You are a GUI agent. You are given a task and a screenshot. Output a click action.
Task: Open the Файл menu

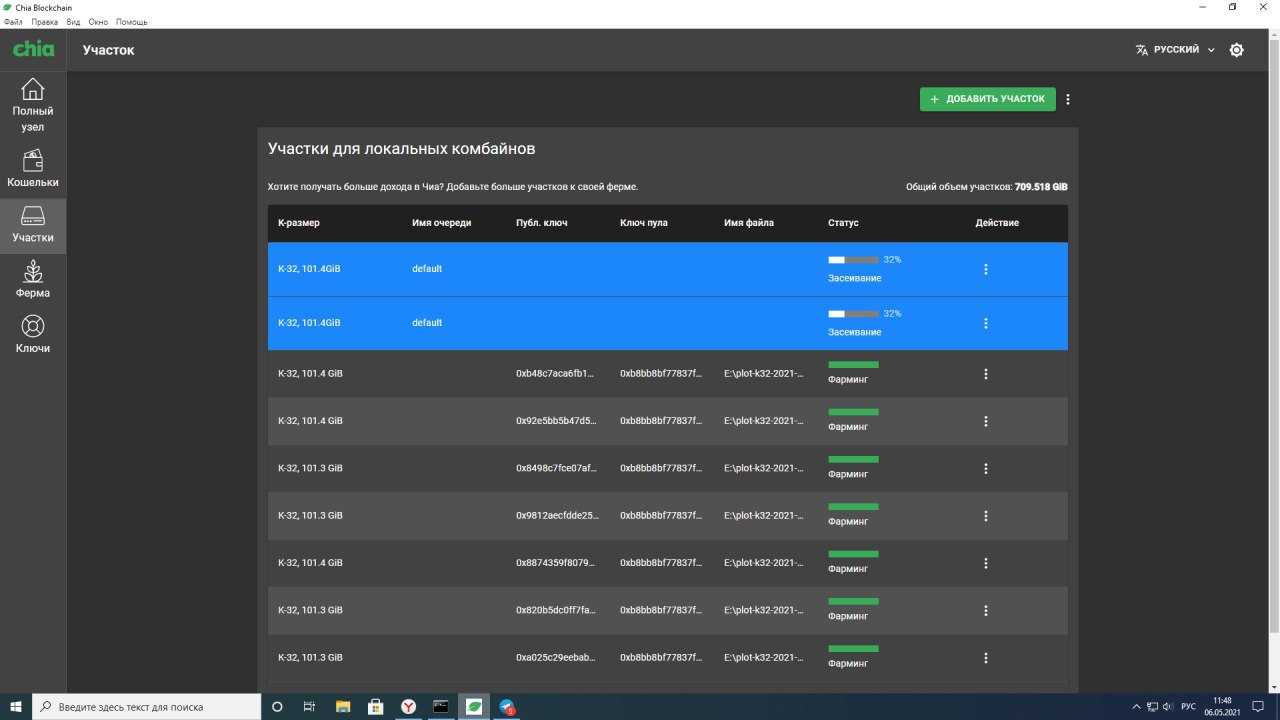coord(13,21)
